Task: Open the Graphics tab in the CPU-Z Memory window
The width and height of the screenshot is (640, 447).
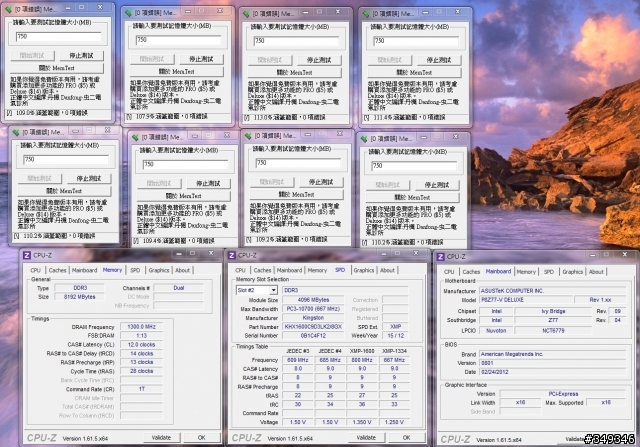Action: coord(159,271)
